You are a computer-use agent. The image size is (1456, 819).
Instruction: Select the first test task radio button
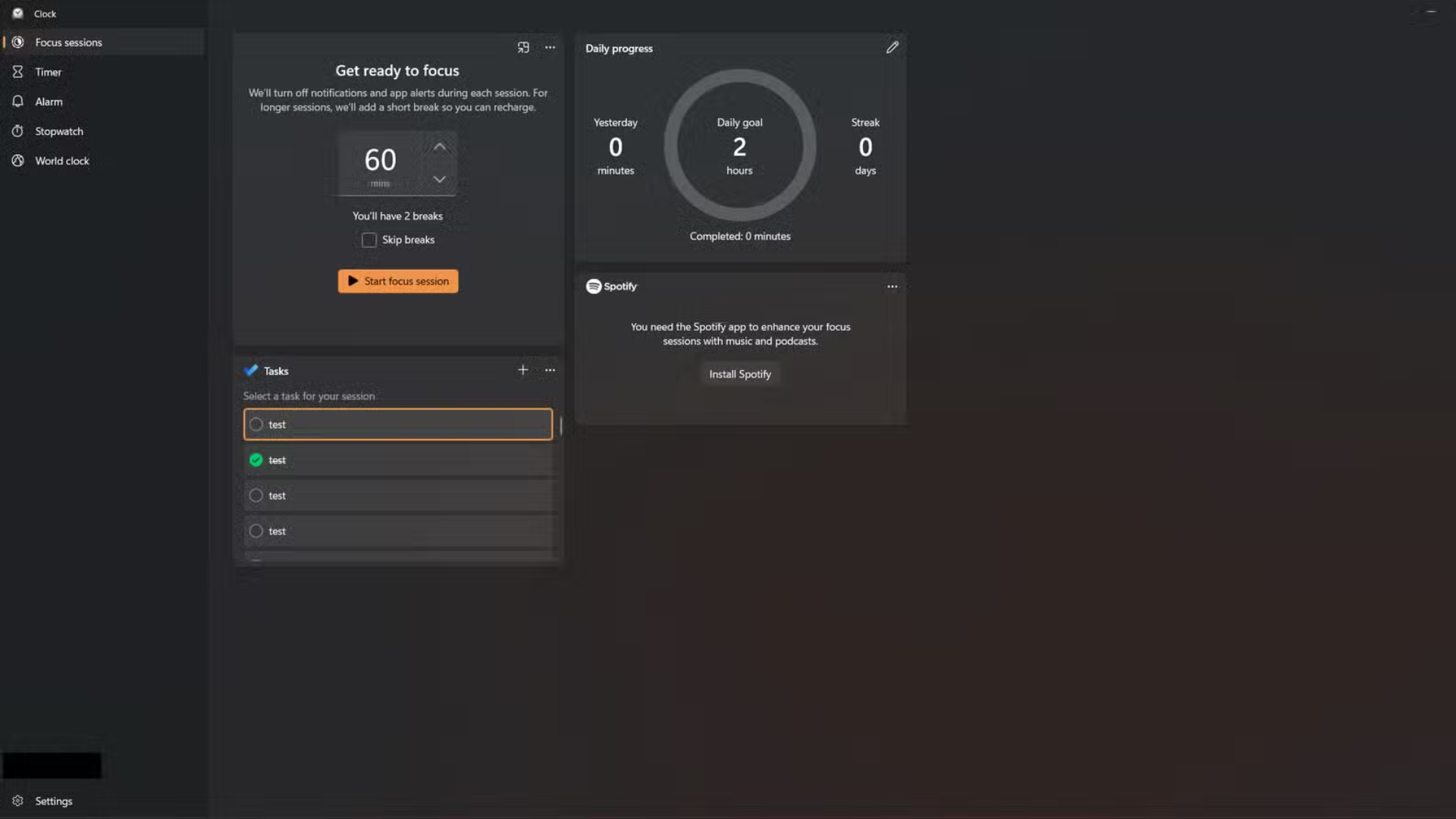(256, 424)
